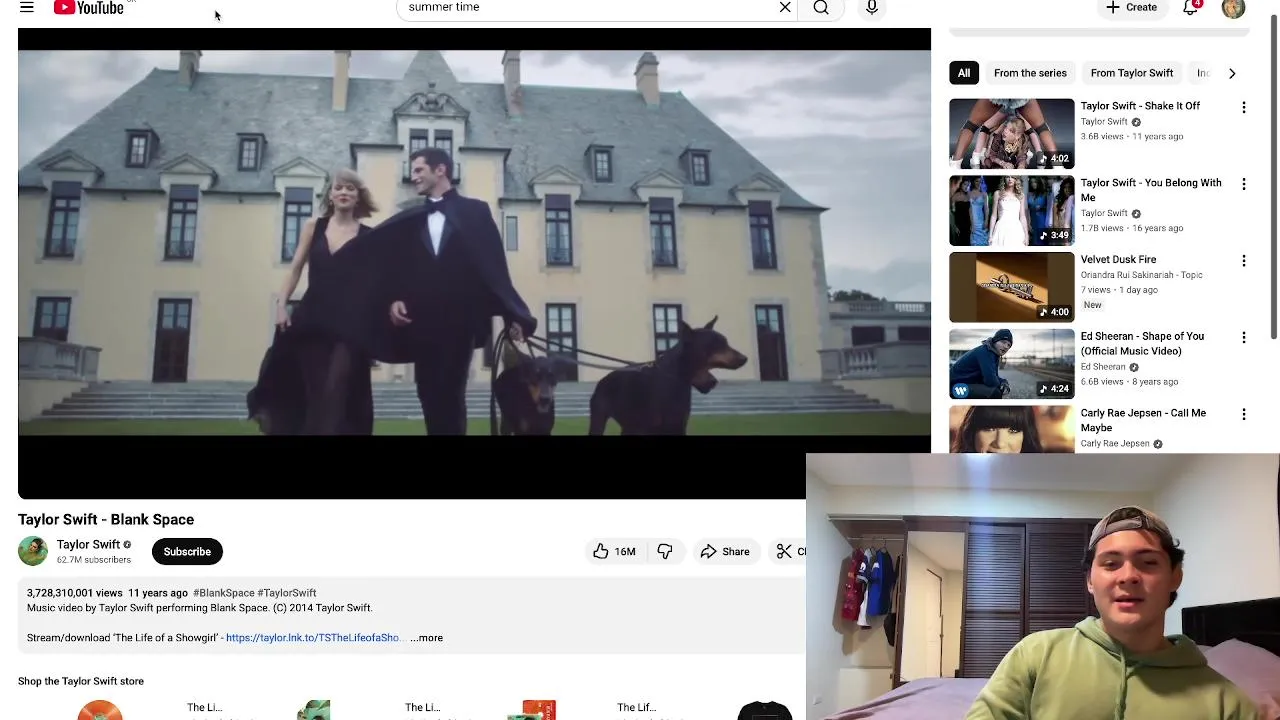Open options menu for Shake It Off
Image resolution: width=1280 pixels, height=720 pixels.
(x=1244, y=107)
